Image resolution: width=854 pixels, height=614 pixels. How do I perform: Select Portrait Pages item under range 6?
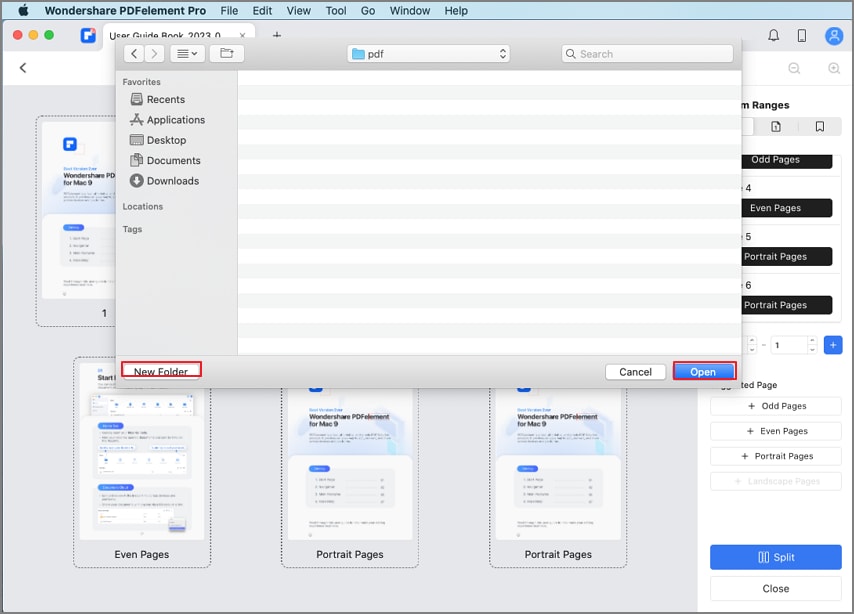click(x=786, y=305)
